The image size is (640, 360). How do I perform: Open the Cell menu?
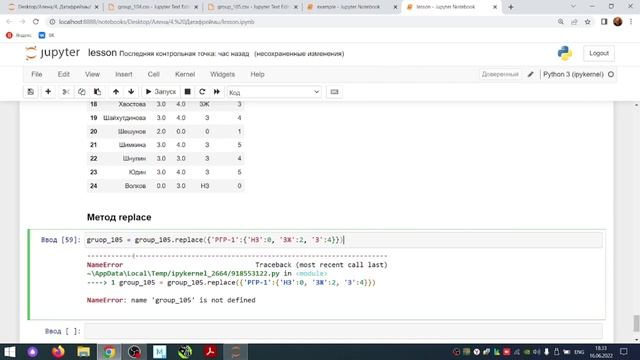pyautogui.click(x=153, y=74)
